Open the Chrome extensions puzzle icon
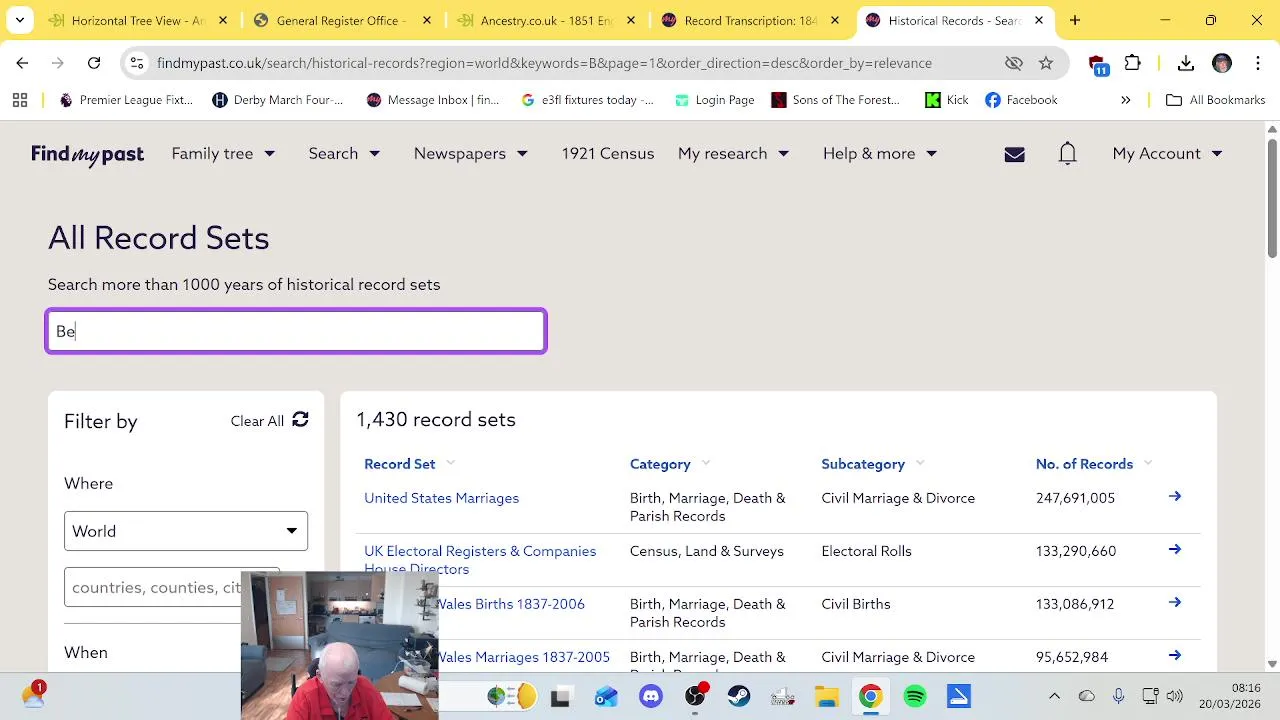Viewport: 1280px width, 720px height. click(1133, 63)
